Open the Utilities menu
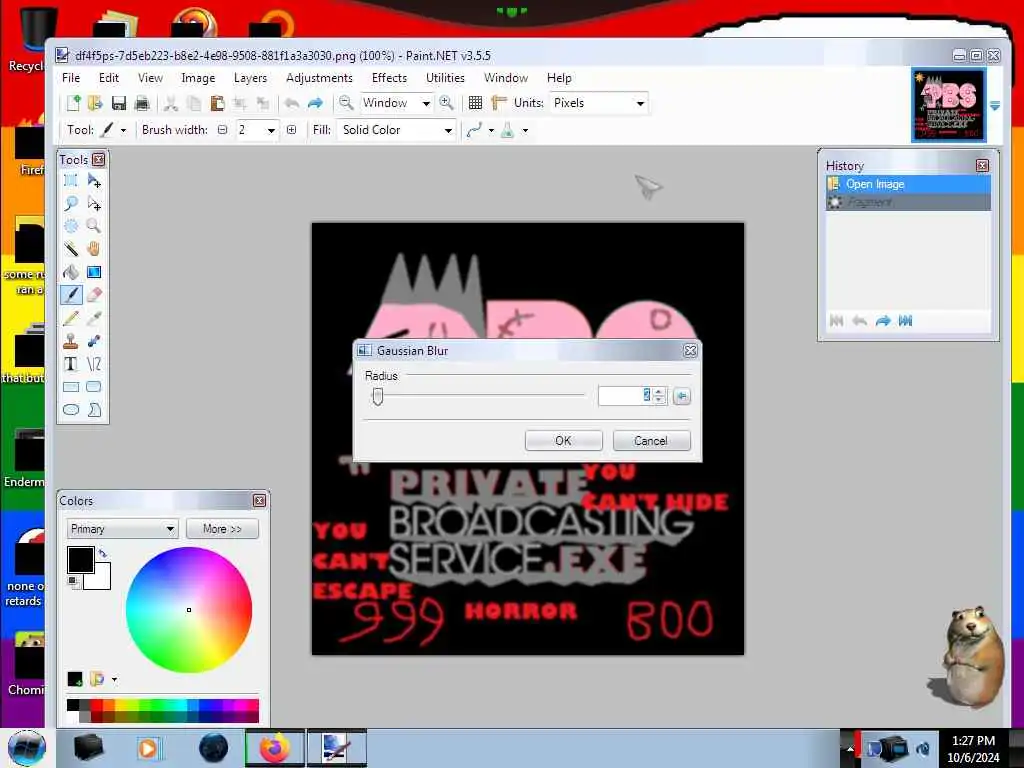1024x768 pixels. [x=445, y=78]
